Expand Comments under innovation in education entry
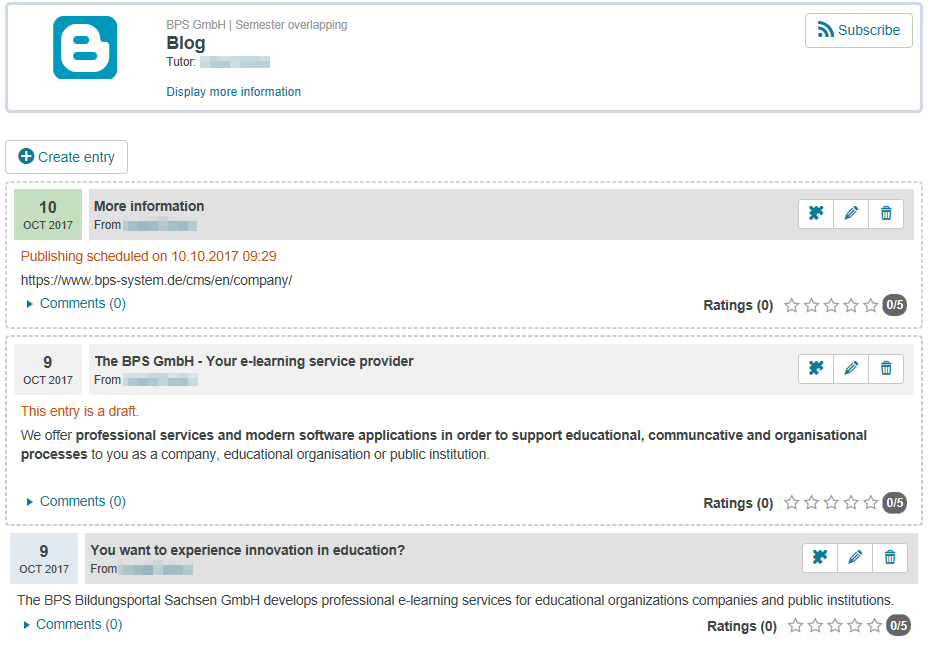This screenshot has height=645, width=933. point(78,624)
